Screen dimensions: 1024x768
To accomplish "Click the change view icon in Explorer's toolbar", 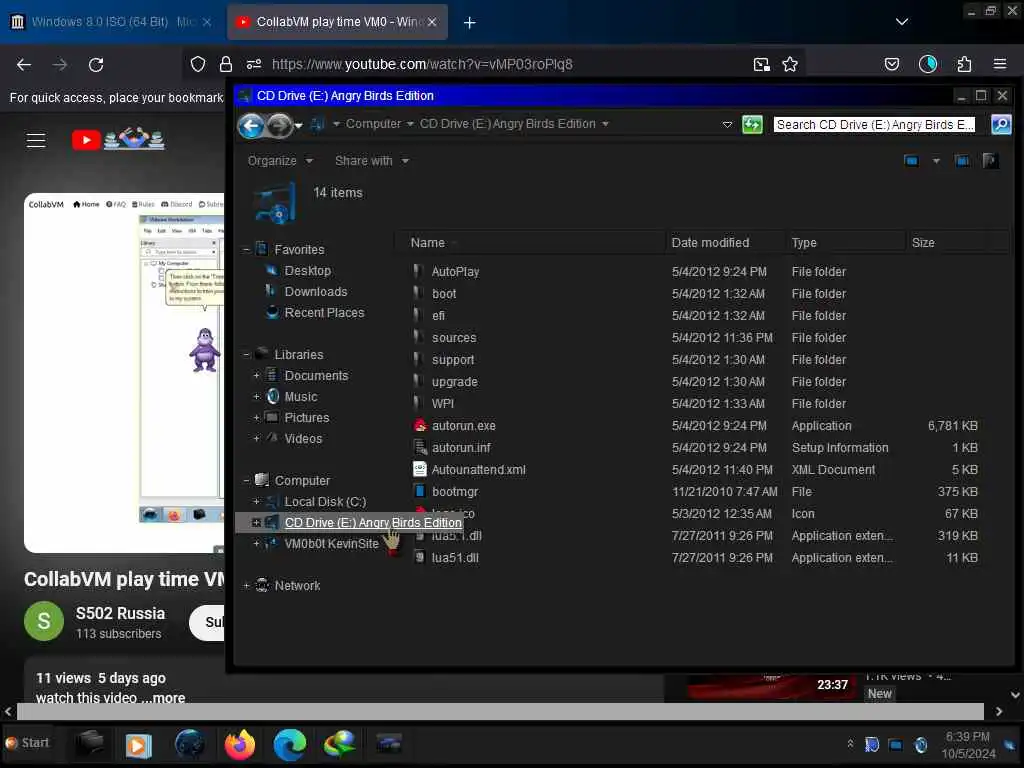I will 911,161.
